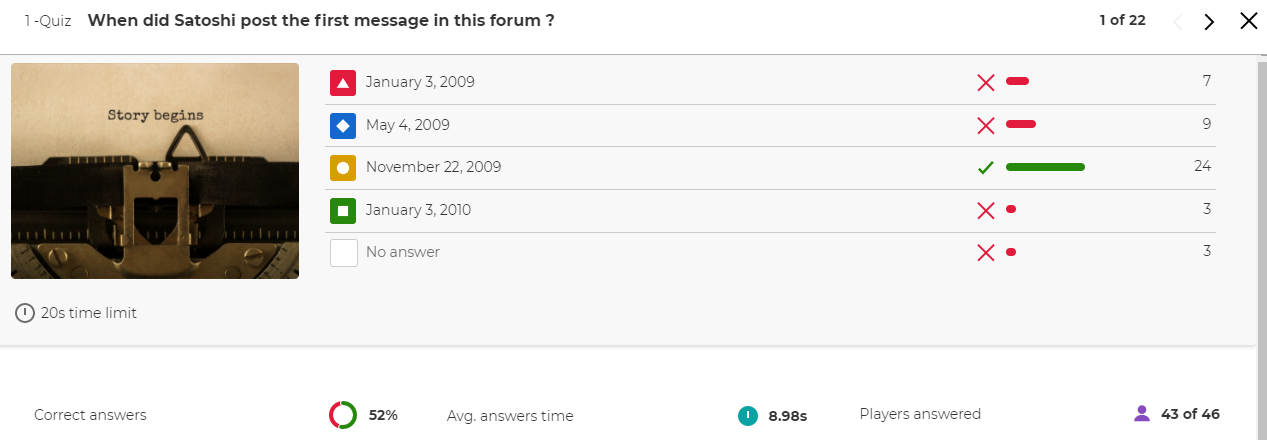Click the correct answers donut chart icon

pos(342,415)
